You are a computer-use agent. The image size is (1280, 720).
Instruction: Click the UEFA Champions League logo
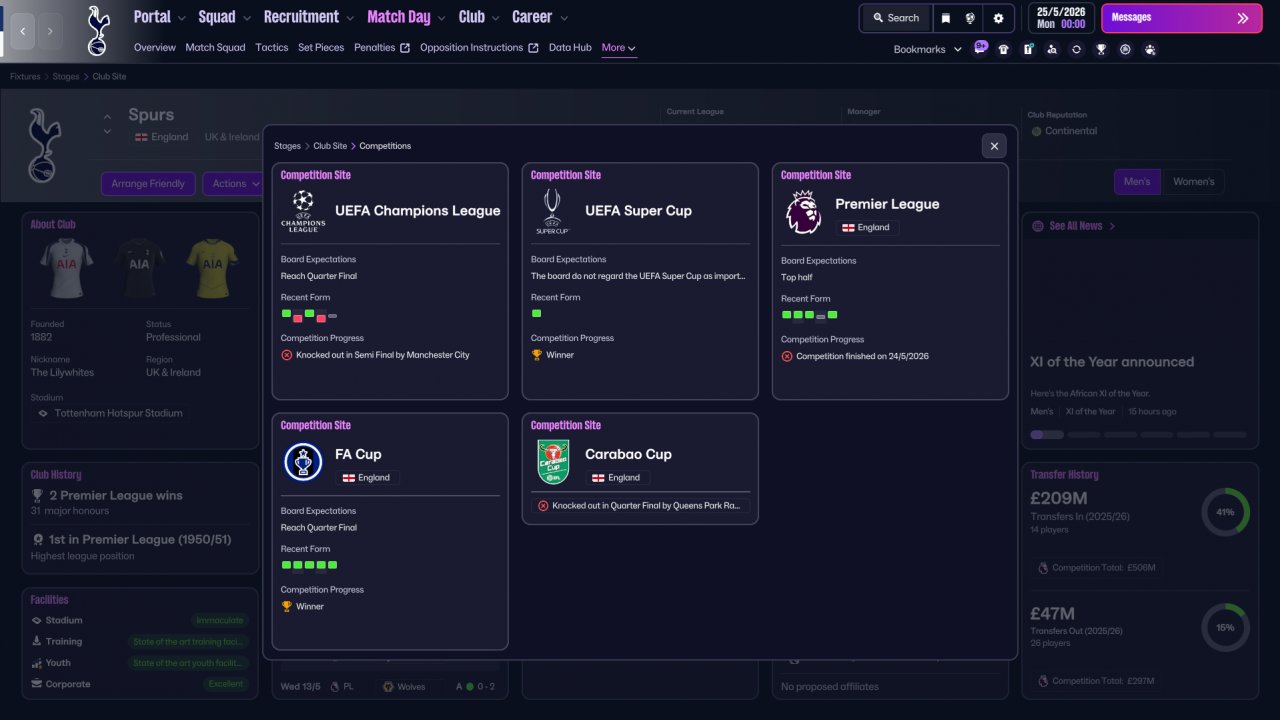(303, 211)
